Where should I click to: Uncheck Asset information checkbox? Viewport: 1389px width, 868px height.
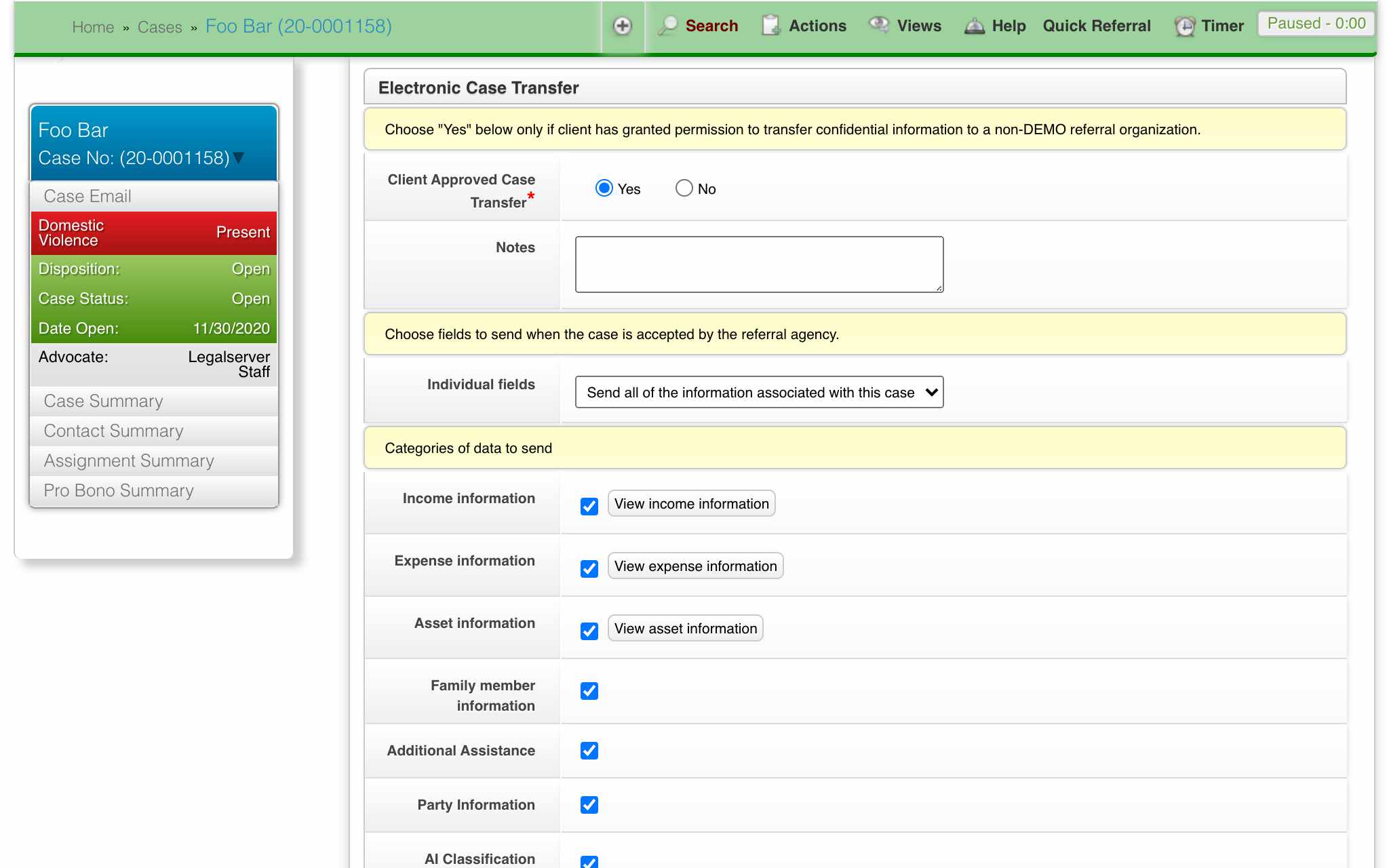[589, 631]
